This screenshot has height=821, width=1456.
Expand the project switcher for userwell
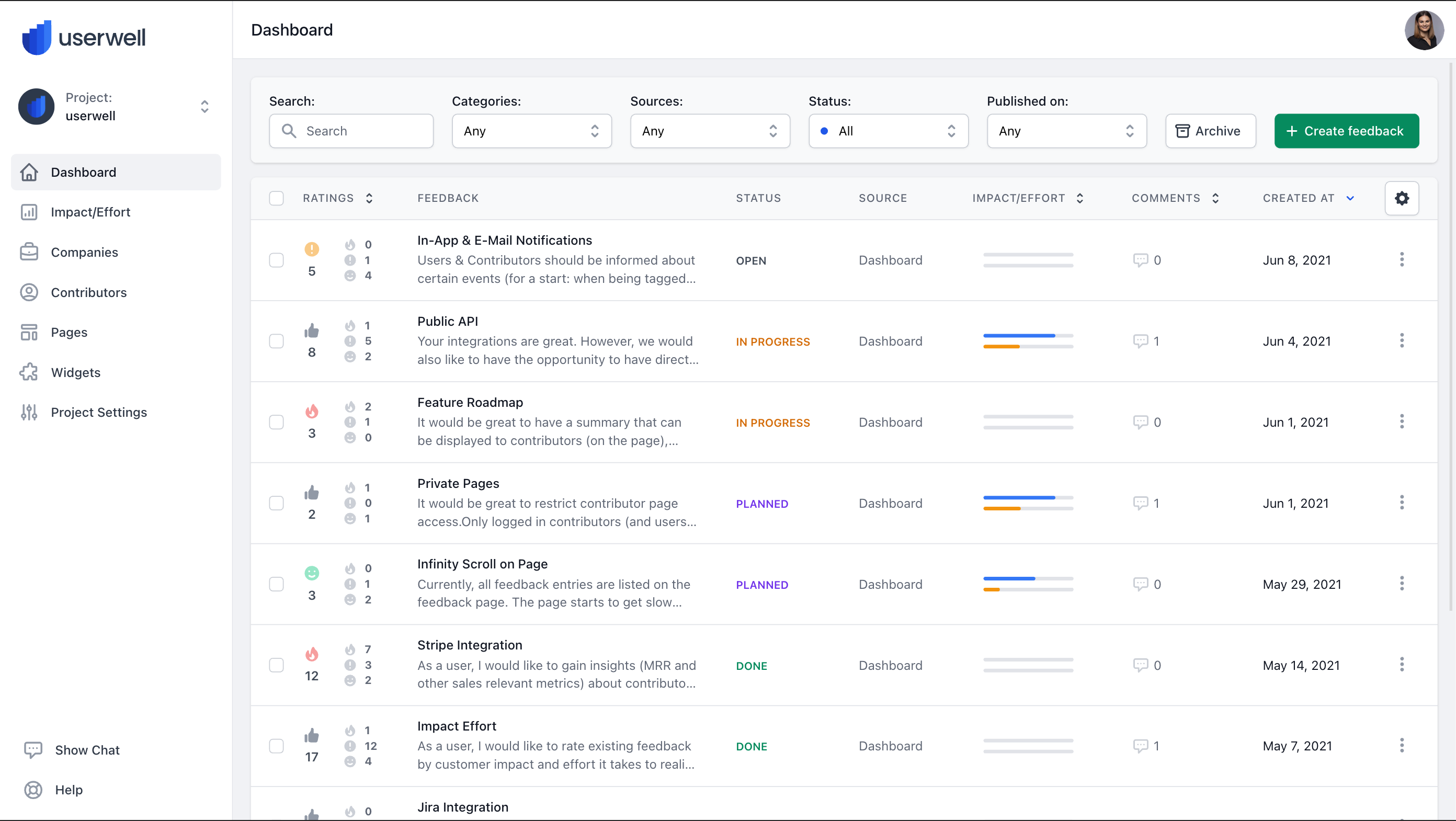click(204, 106)
